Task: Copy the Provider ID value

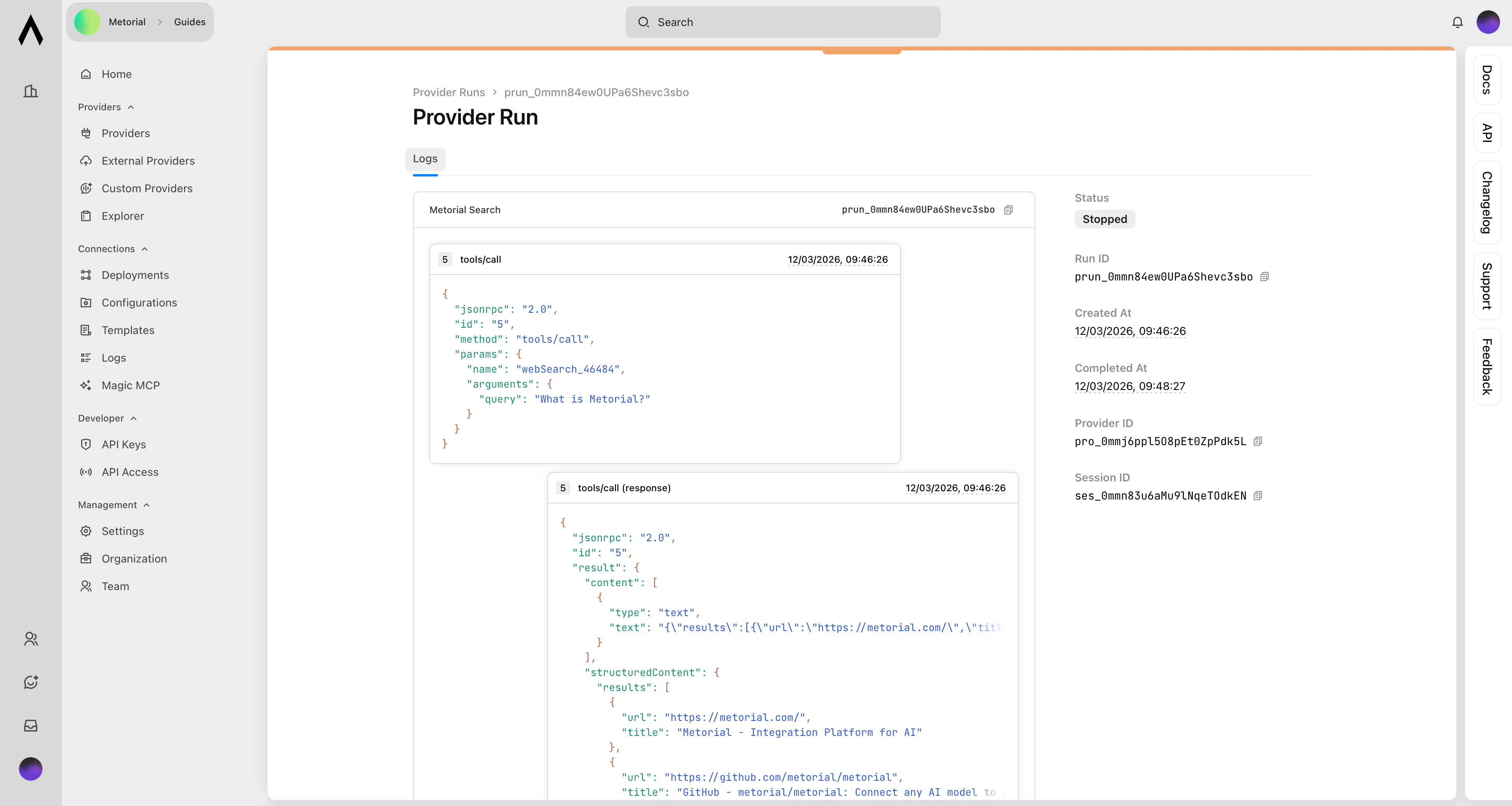Action: coord(1257,442)
